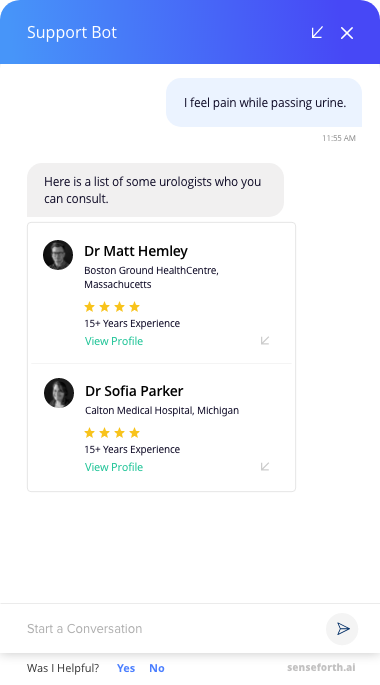View Profile of Dr Sofia Parker
The image size is (380, 685).
point(114,467)
